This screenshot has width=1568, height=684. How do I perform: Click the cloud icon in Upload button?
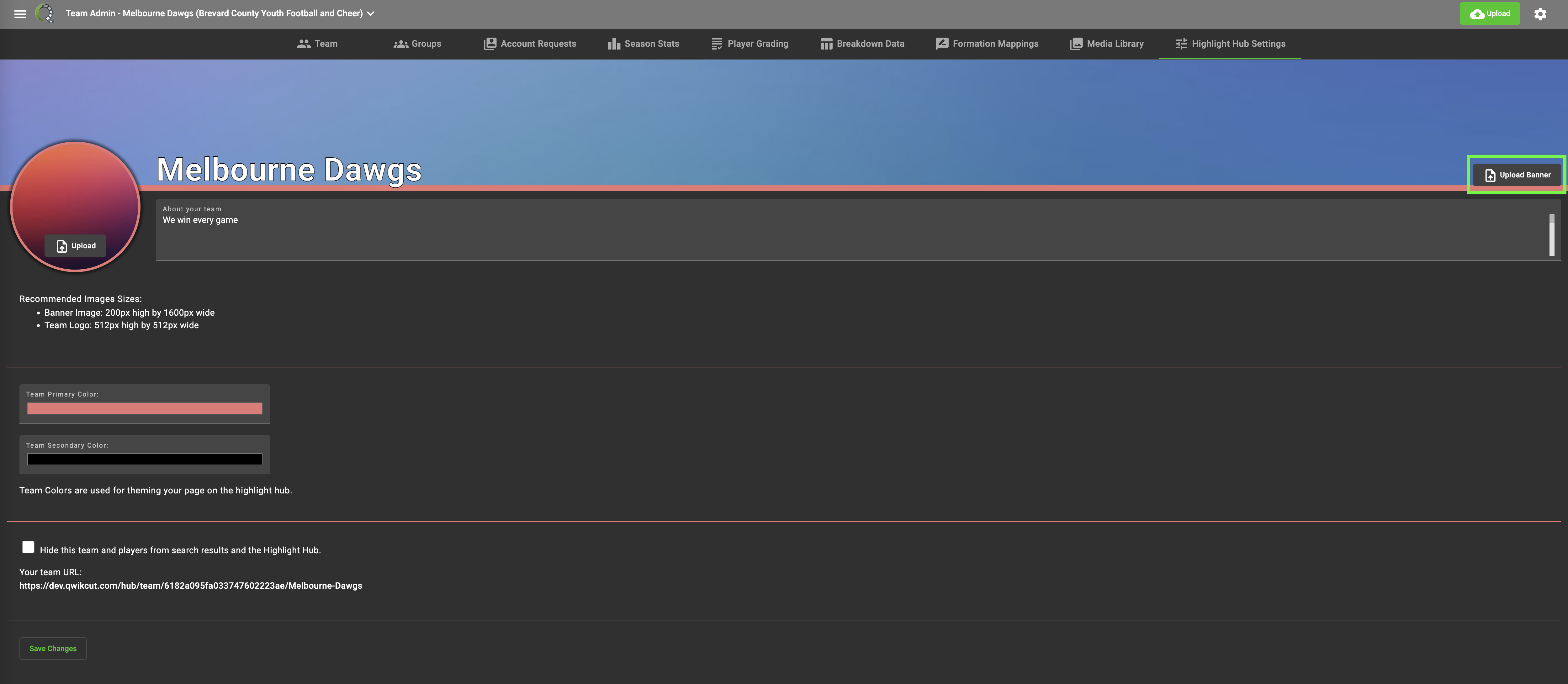[x=1477, y=14]
